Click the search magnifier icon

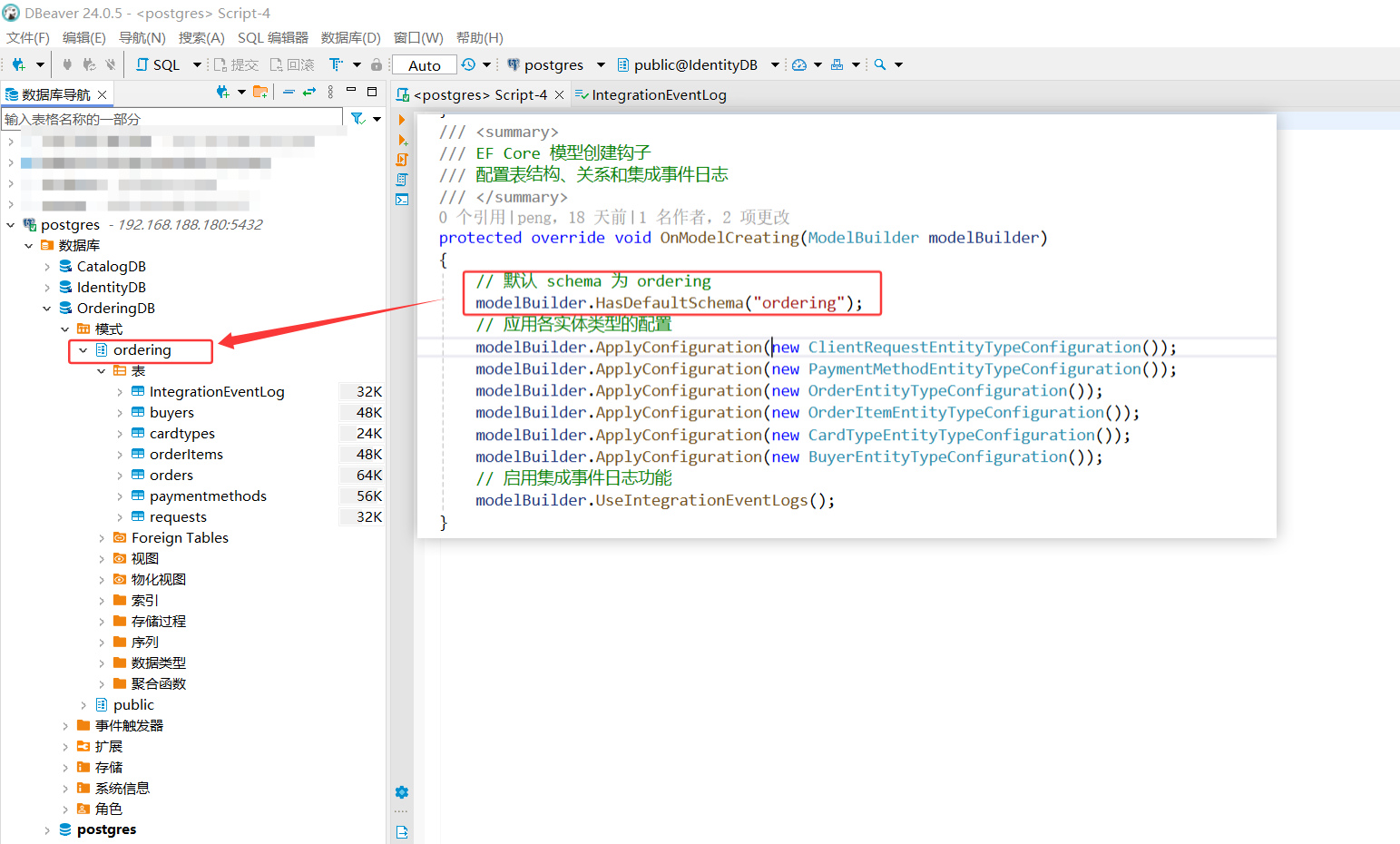tap(879, 64)
